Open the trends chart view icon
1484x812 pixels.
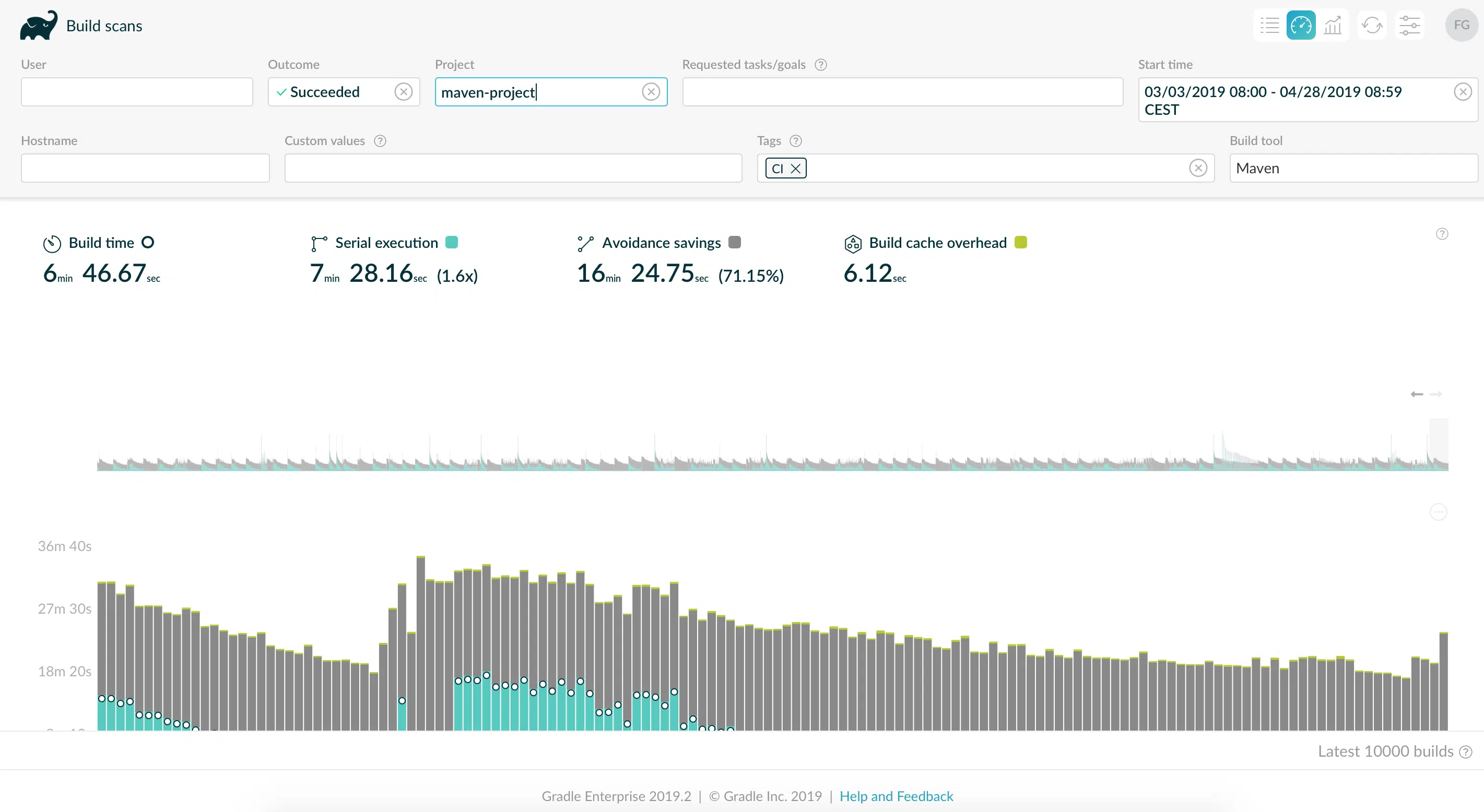point(1333,26)
